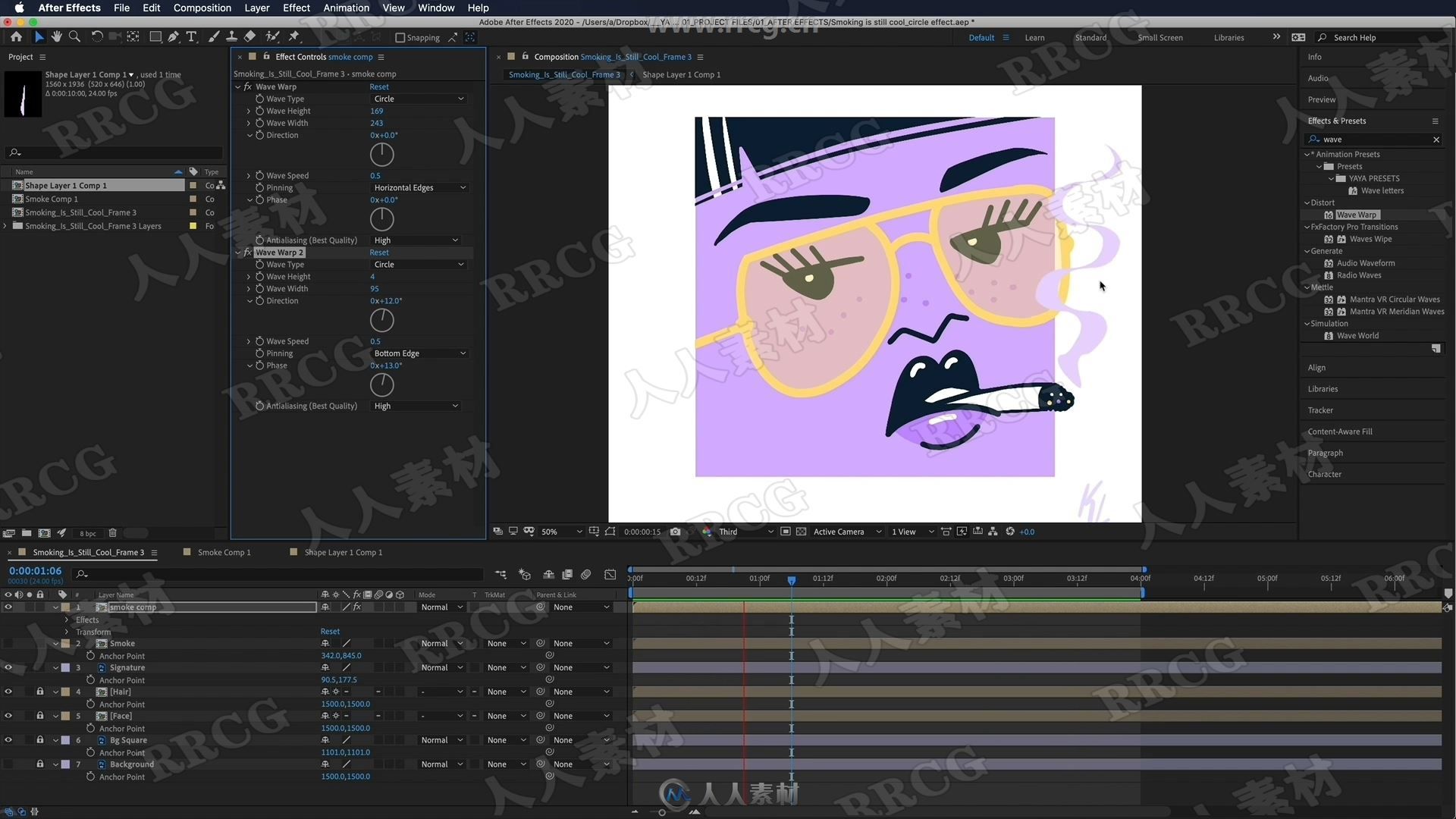Hide the smoke comp layer eye

[8, 607]
